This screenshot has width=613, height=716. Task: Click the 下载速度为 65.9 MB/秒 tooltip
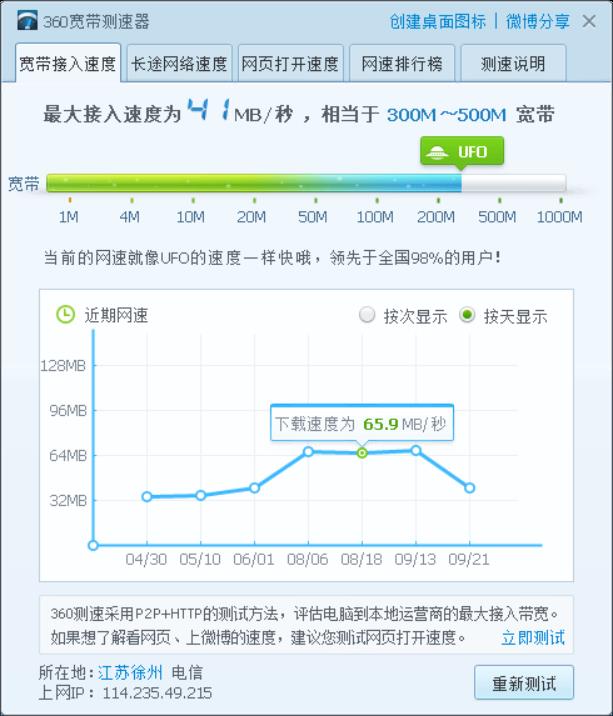click(362, 423)
